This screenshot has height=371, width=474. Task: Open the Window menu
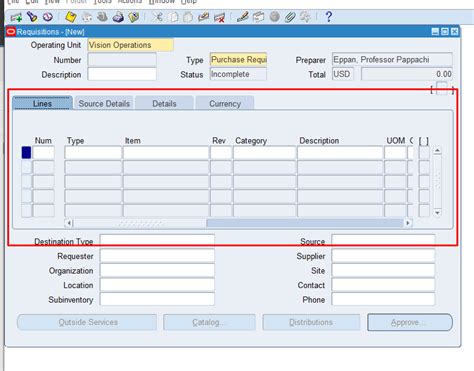pos(161,2)
